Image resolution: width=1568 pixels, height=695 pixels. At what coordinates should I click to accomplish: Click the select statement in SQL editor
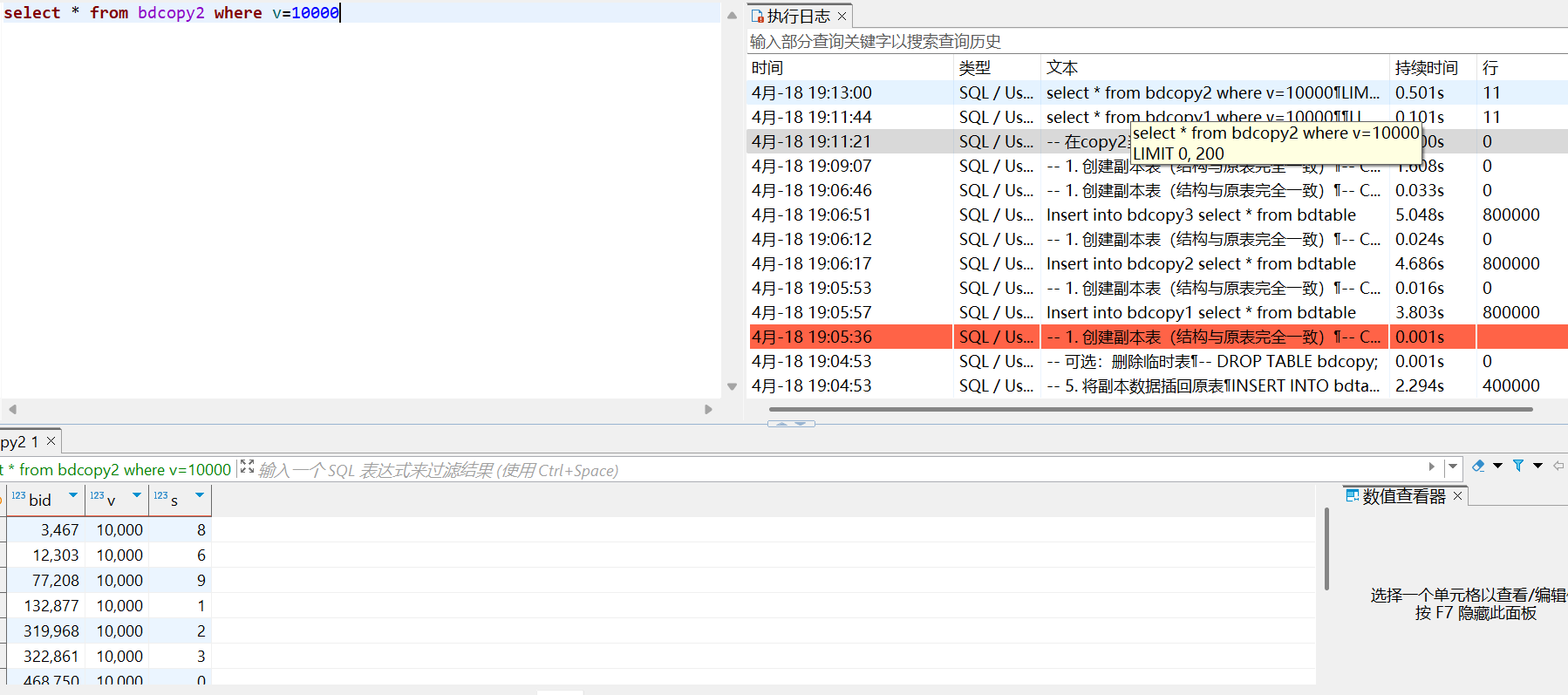coord(171,13)
